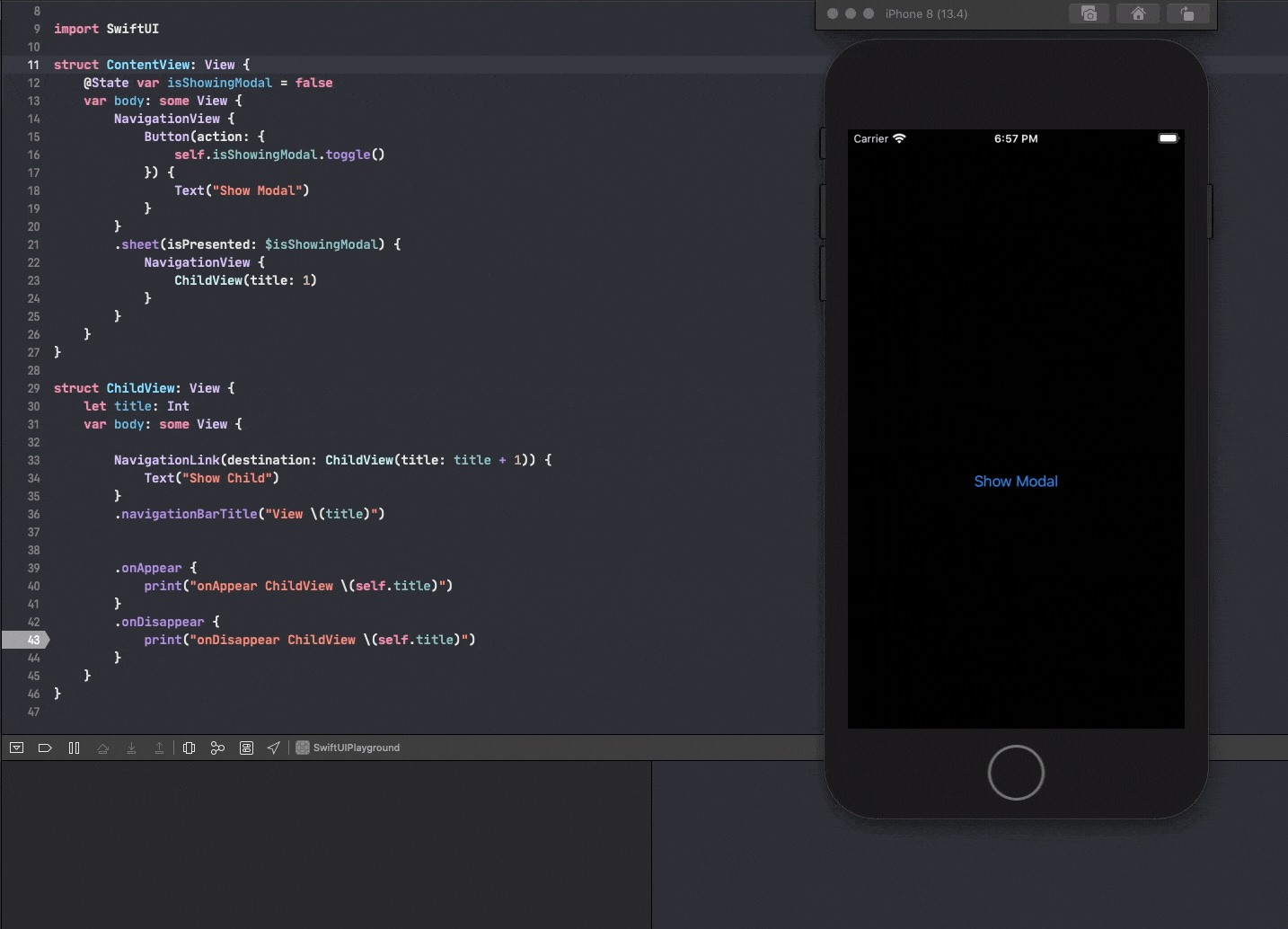Click 'Button(action:' on line 15

point(197,137)
